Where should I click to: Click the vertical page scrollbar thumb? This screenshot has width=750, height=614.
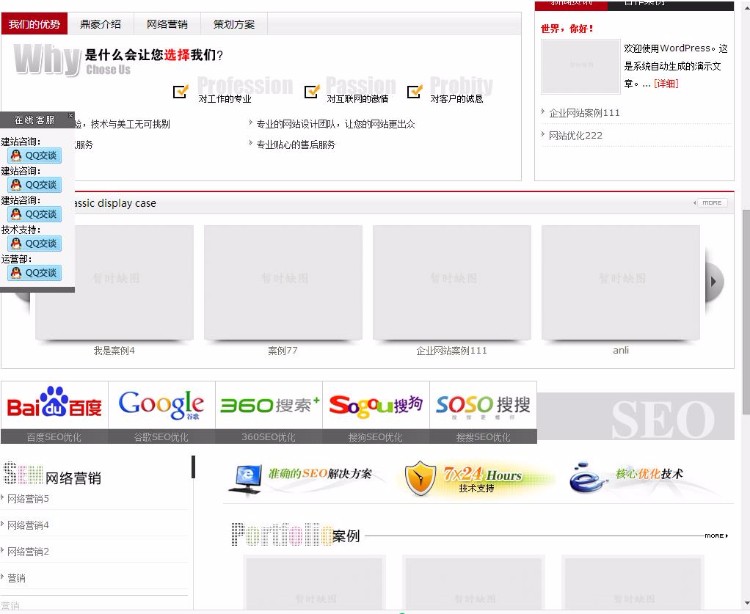[746, 312]
